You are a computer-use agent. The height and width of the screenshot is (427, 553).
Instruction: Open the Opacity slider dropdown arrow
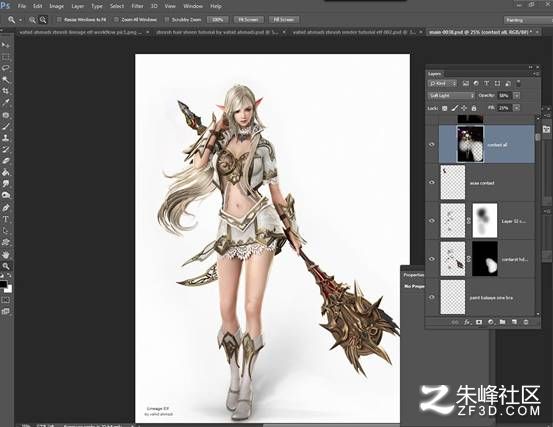[x=517, y=96]
